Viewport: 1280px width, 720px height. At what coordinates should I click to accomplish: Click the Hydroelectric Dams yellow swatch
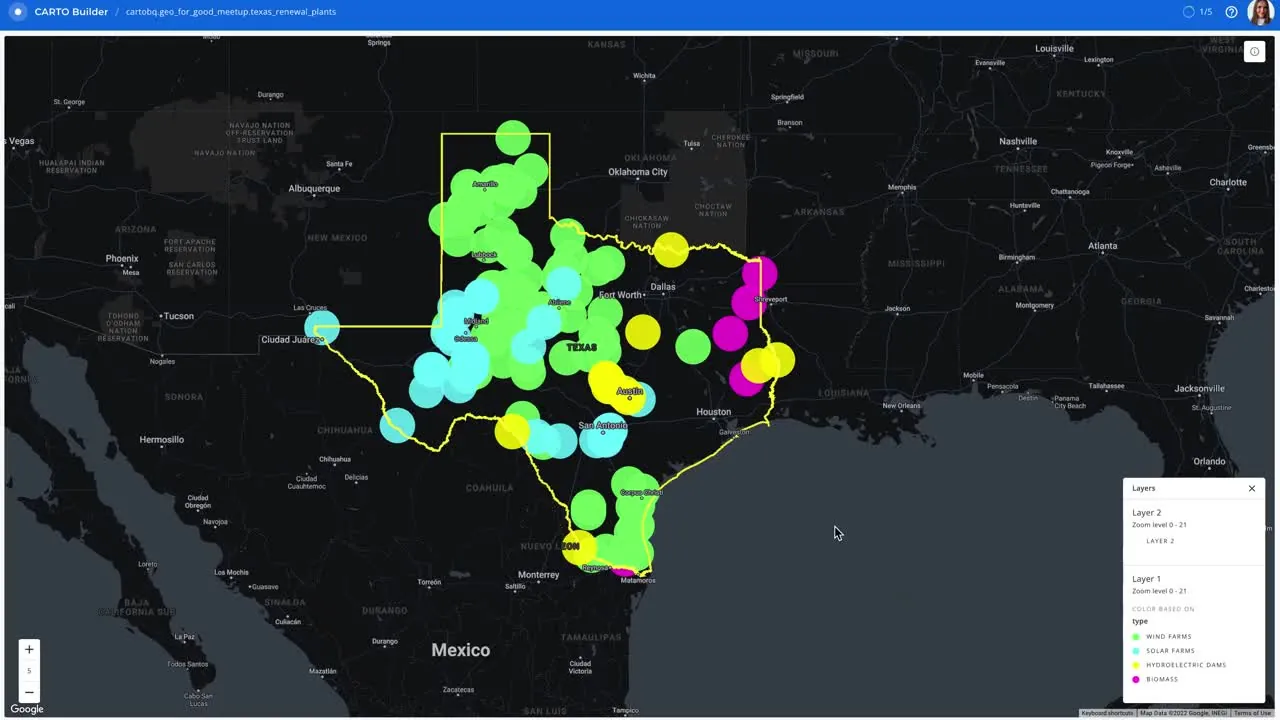[x=1136, y=665]
